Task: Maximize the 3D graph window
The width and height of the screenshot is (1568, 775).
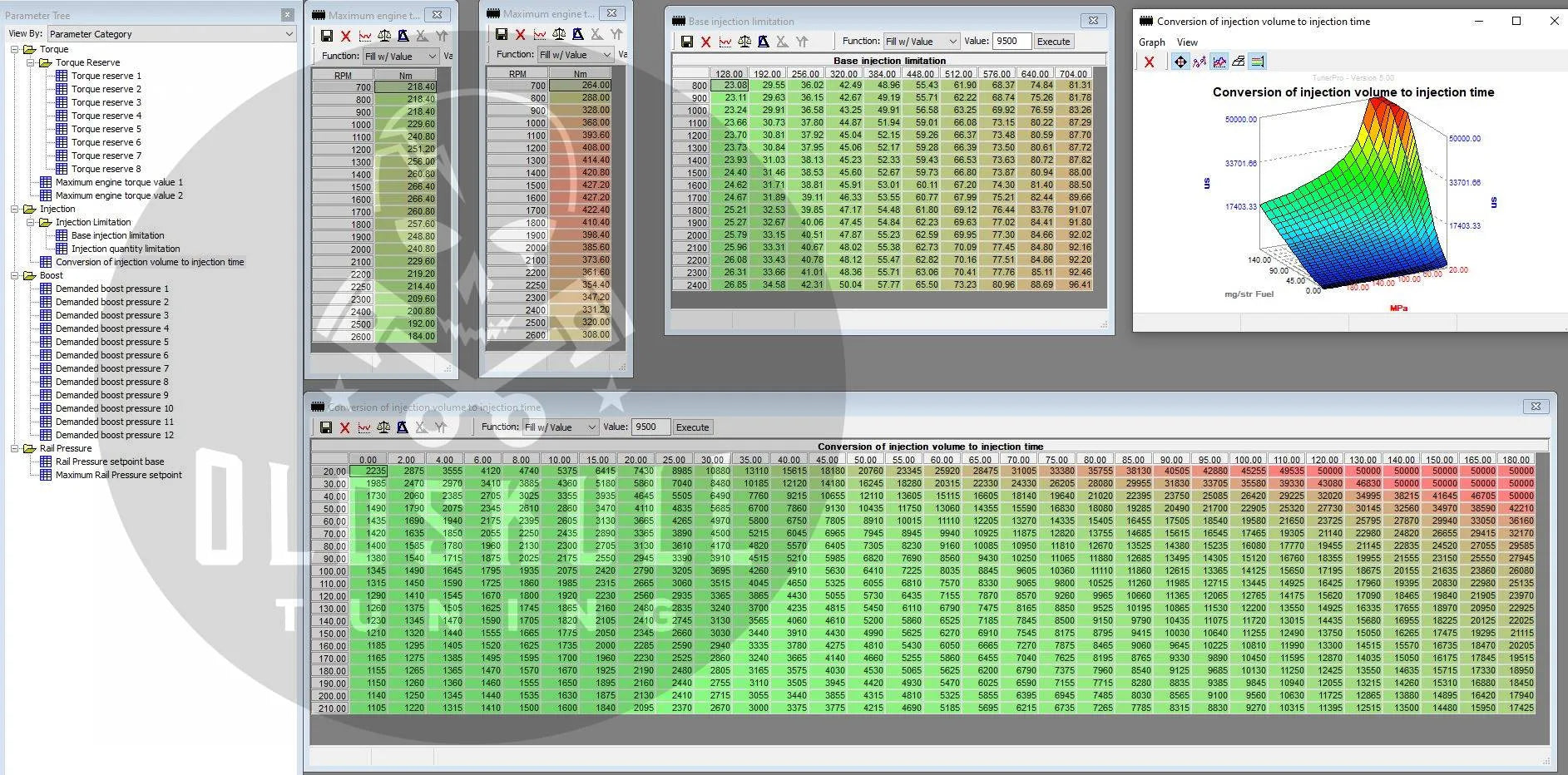Action: (x=1516, y=22)
